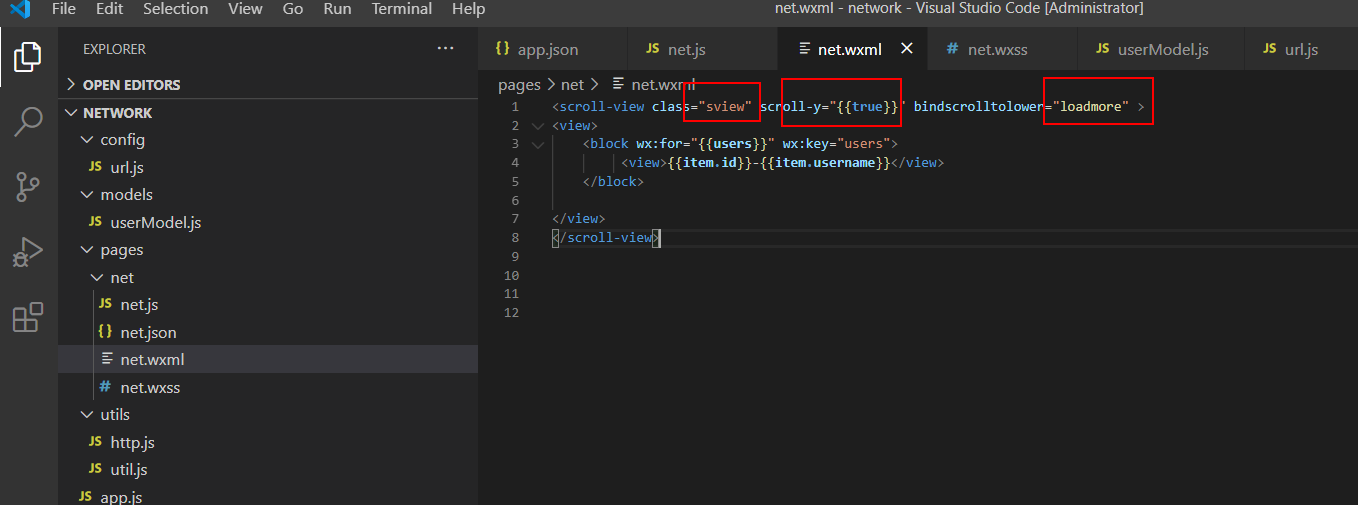This screenshot has width=1358, height=505.
Task: Fold the scroll-view block at line 2
Action: coord(538,125)
